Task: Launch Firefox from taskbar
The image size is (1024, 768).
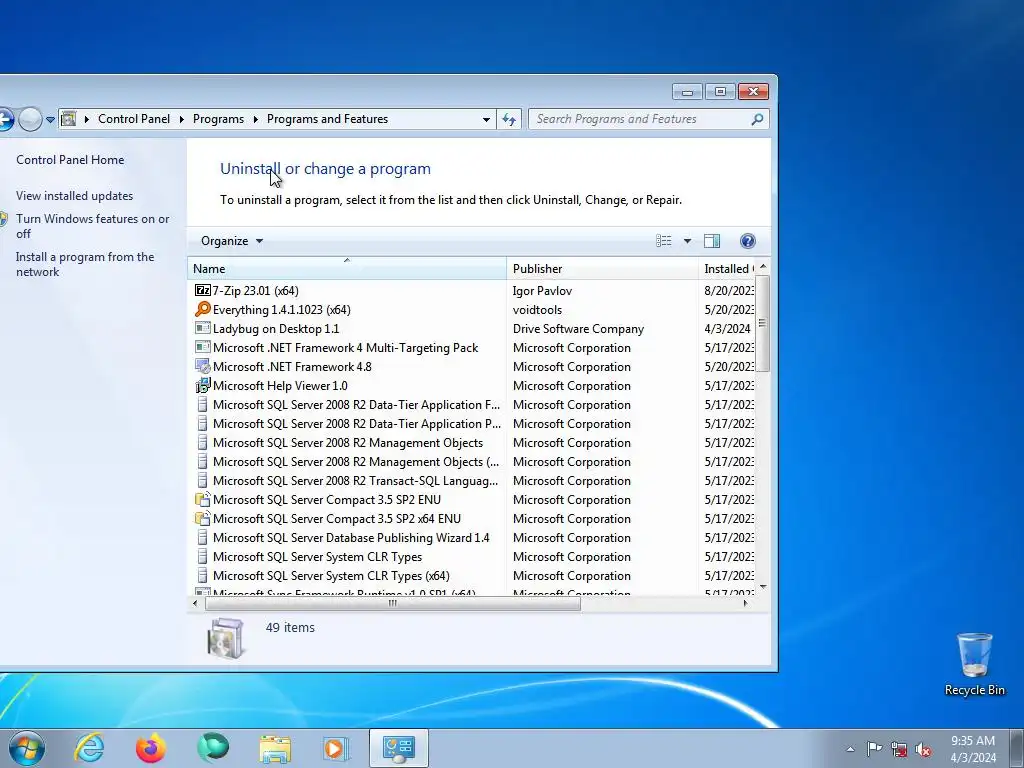Action: click(150, 748)
